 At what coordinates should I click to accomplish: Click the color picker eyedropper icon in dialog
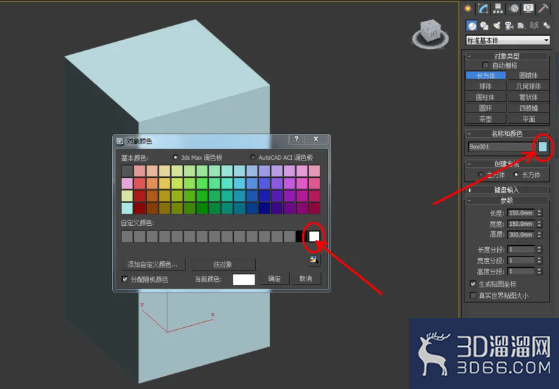(314, 260)
